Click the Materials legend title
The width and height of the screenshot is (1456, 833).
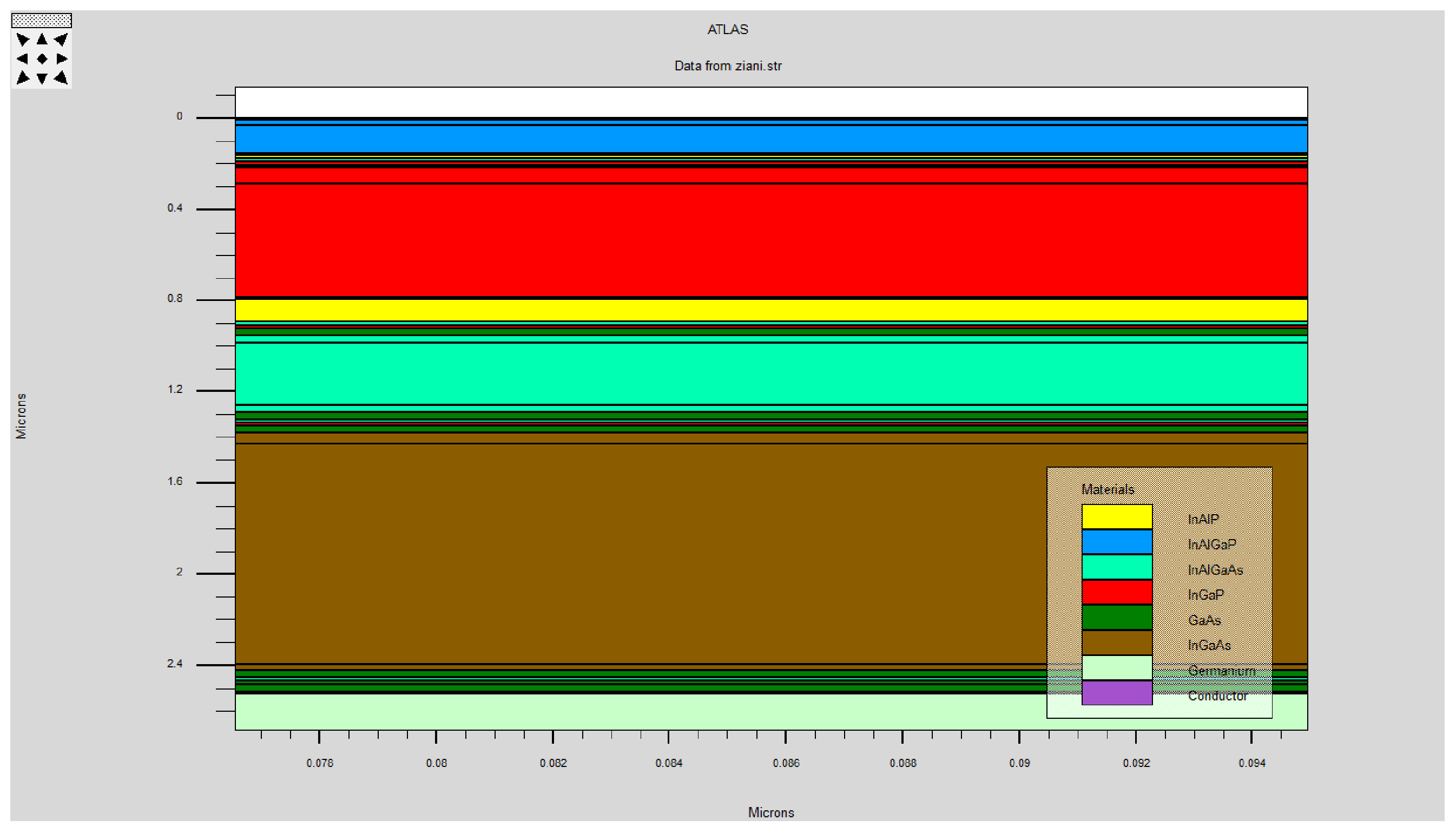(1107, 490)
